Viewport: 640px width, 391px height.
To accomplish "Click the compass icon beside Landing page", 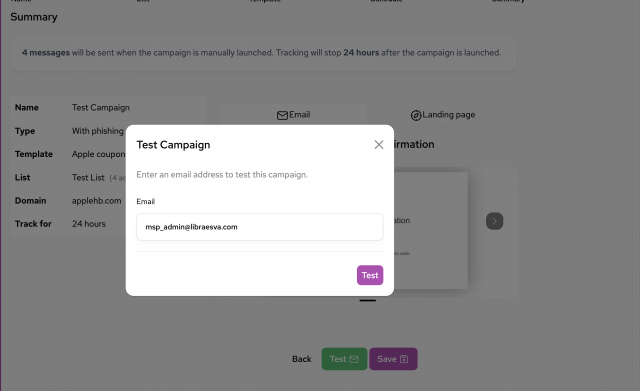I will pos(416,116).
